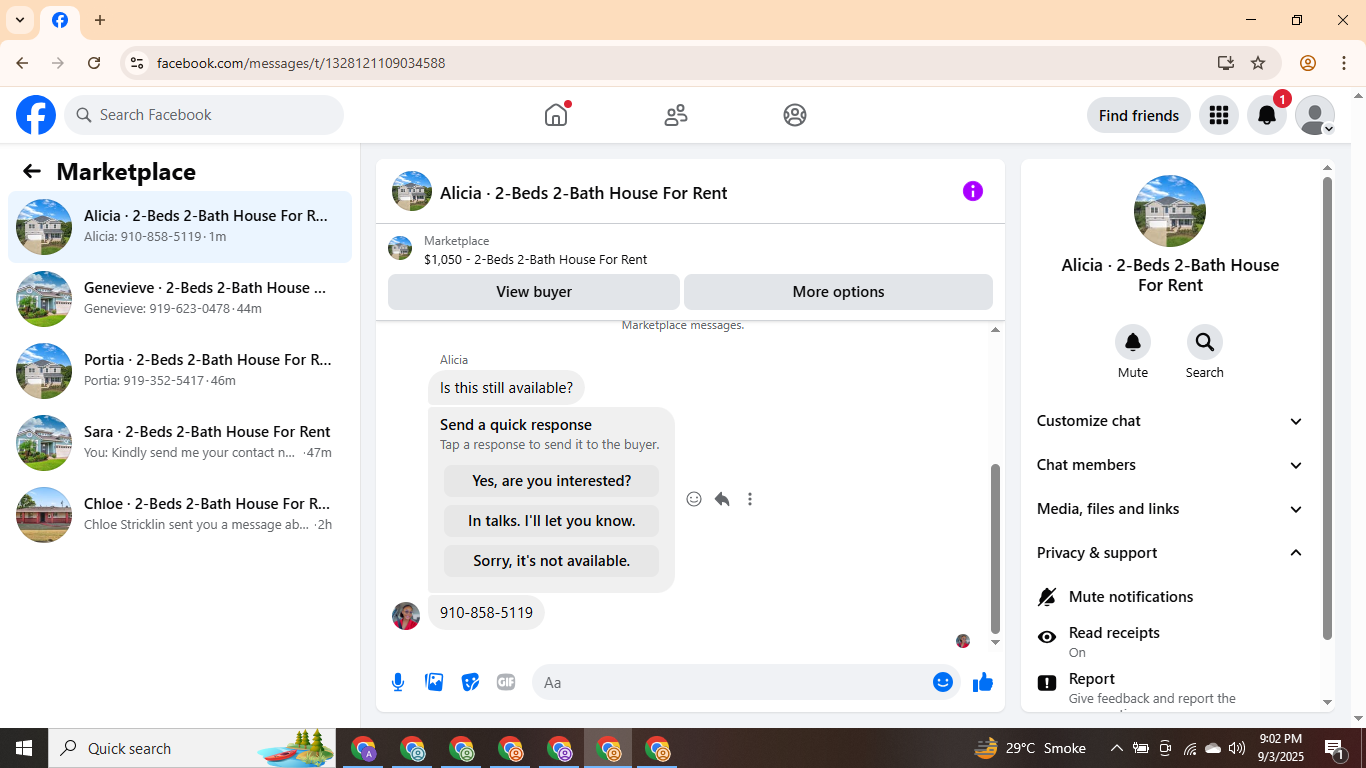
Task: Send 'Sorry, it's not available.' response
Action: 552,561
